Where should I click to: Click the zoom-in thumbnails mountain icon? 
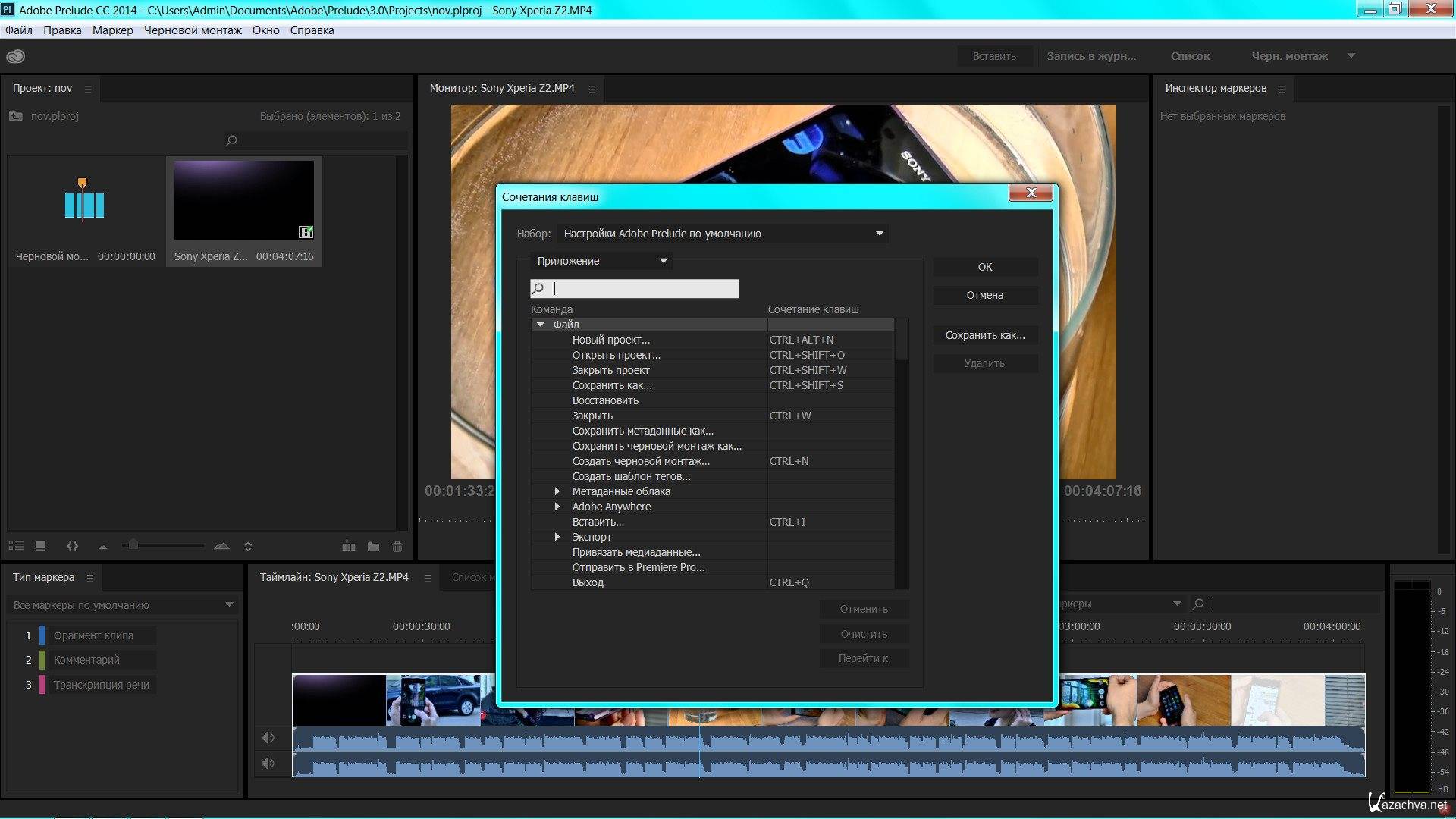221,546
